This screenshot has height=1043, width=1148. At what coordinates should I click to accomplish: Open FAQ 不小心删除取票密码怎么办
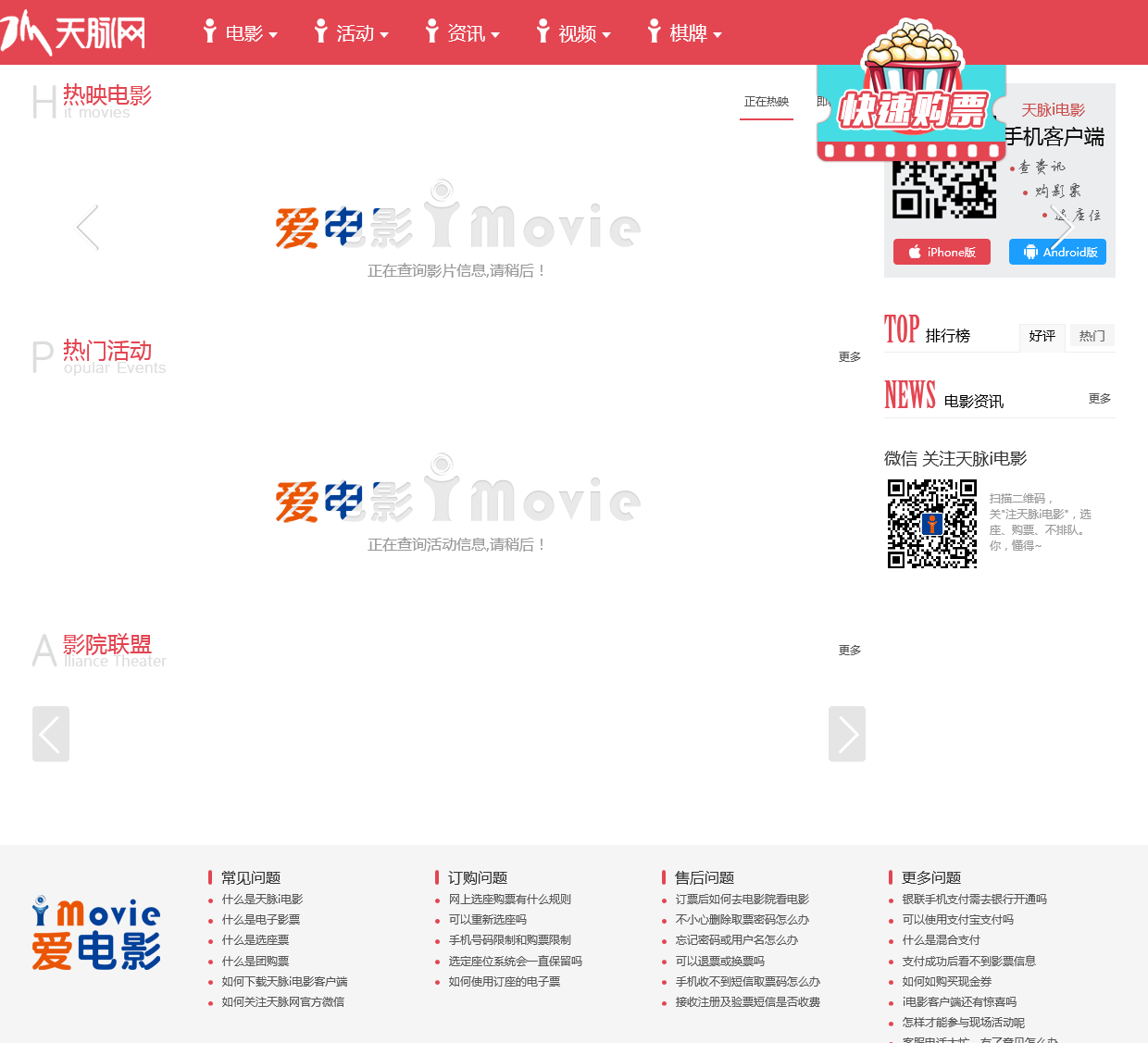tap(742, 920)
